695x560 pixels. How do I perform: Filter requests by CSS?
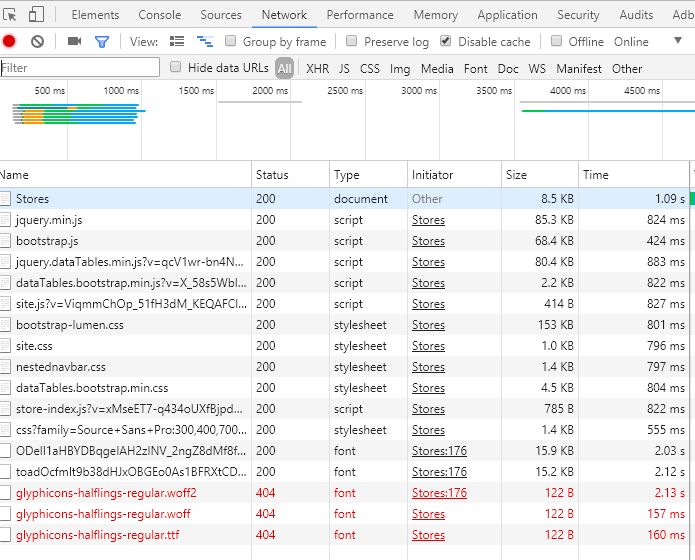(370, 69)
